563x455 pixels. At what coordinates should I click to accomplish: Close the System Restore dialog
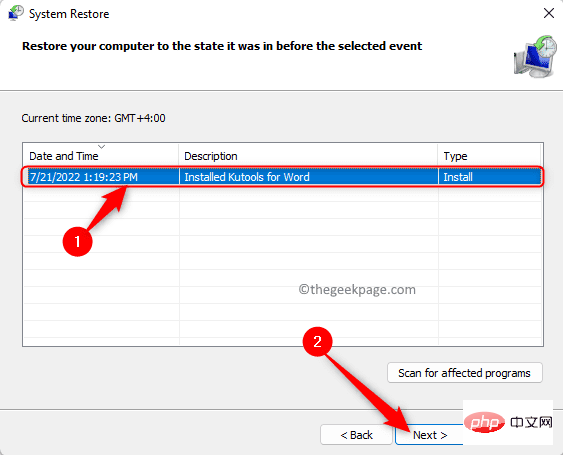click(x=549, y=13)
